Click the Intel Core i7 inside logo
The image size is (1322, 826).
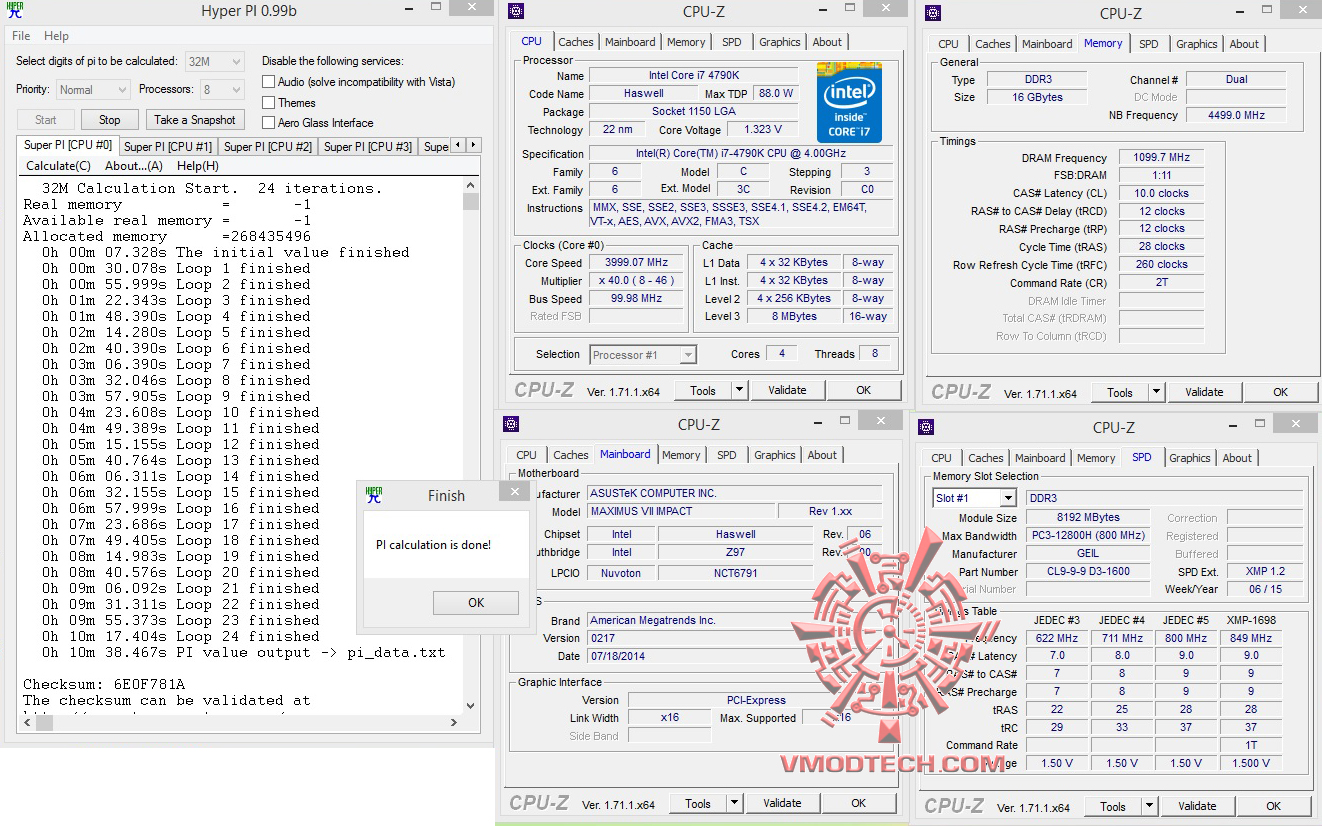pos(849,102)
